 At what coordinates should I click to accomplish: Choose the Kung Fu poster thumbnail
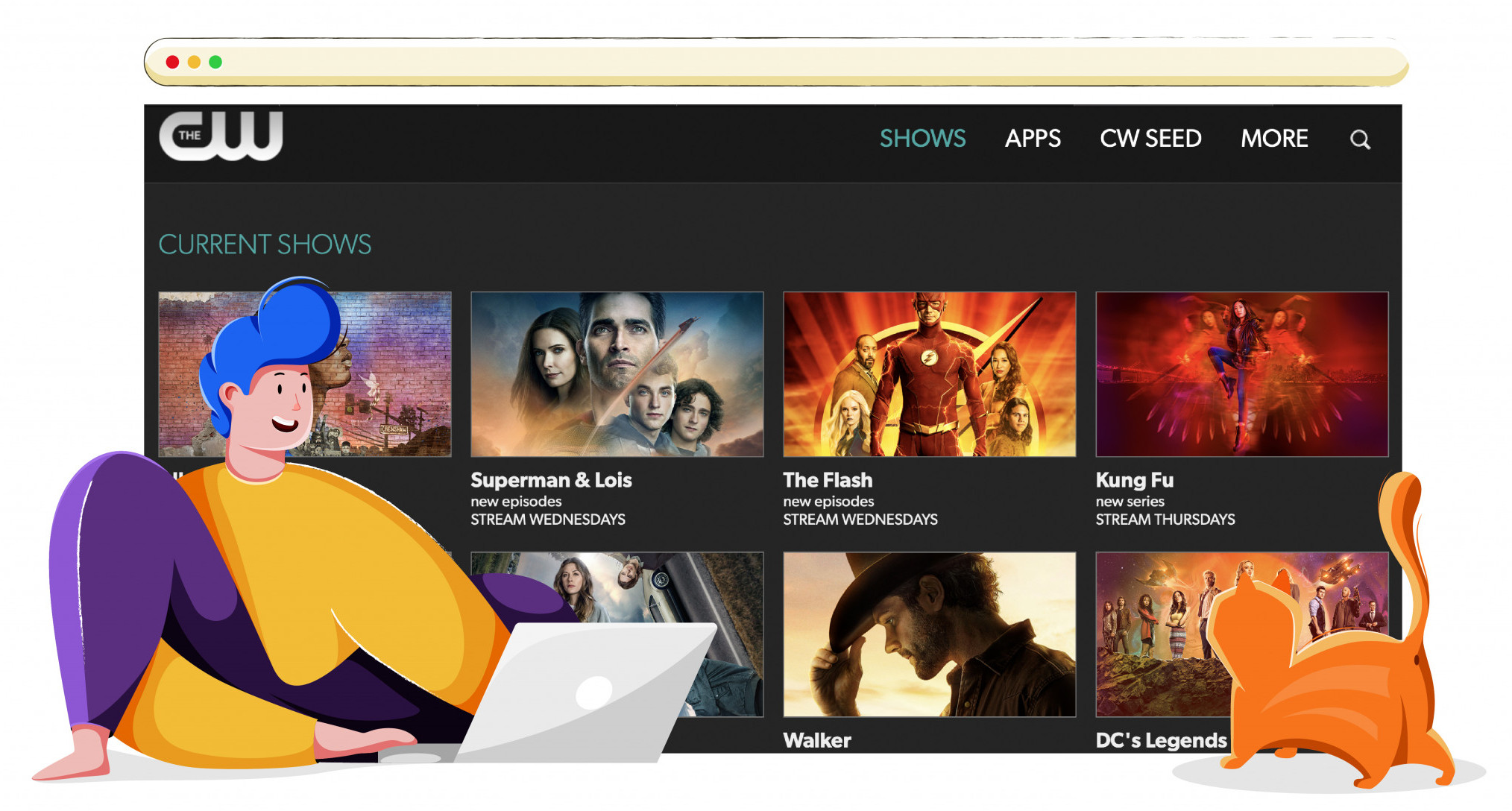coord(1242,374)
